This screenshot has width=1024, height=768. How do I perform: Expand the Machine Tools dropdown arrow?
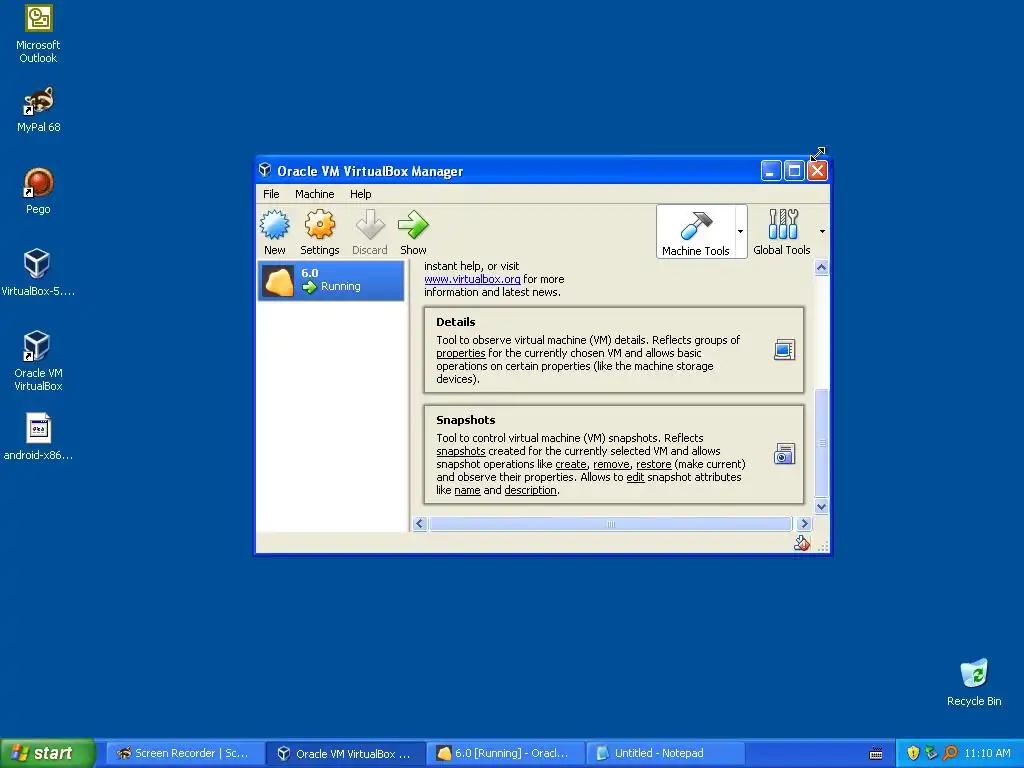[741, 232]
